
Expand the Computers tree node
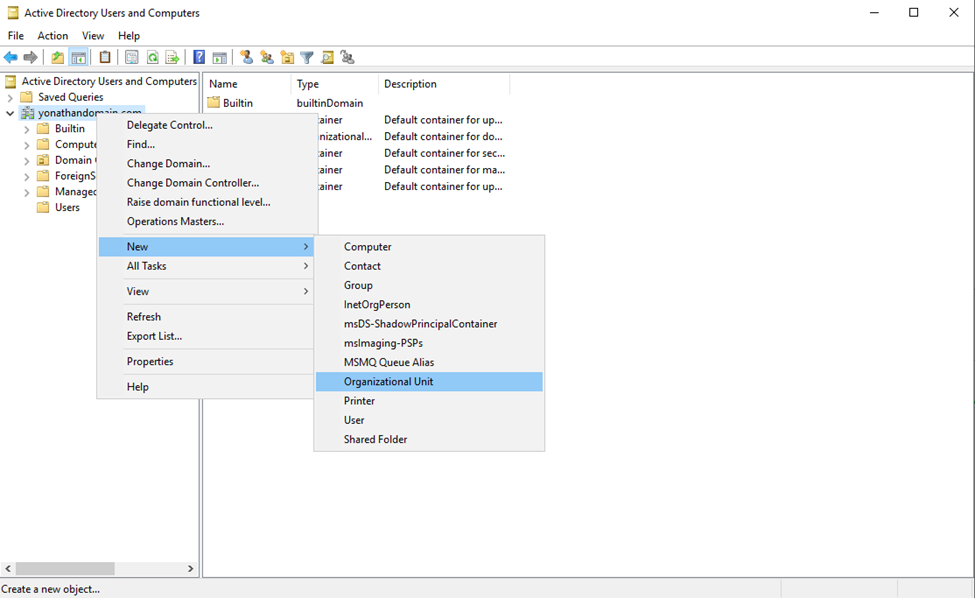coord(26,145)
